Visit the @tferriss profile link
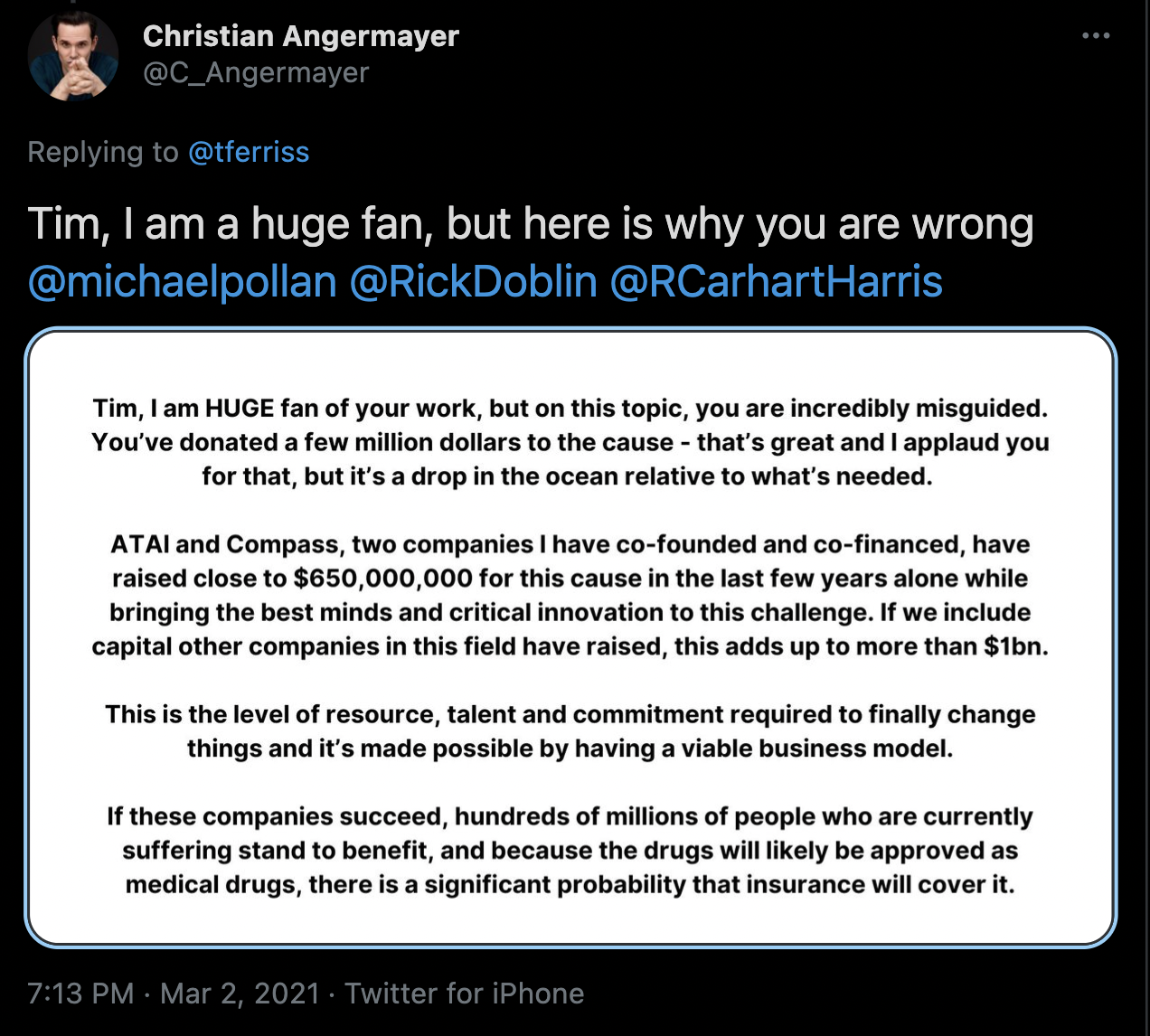 [249, 152]
